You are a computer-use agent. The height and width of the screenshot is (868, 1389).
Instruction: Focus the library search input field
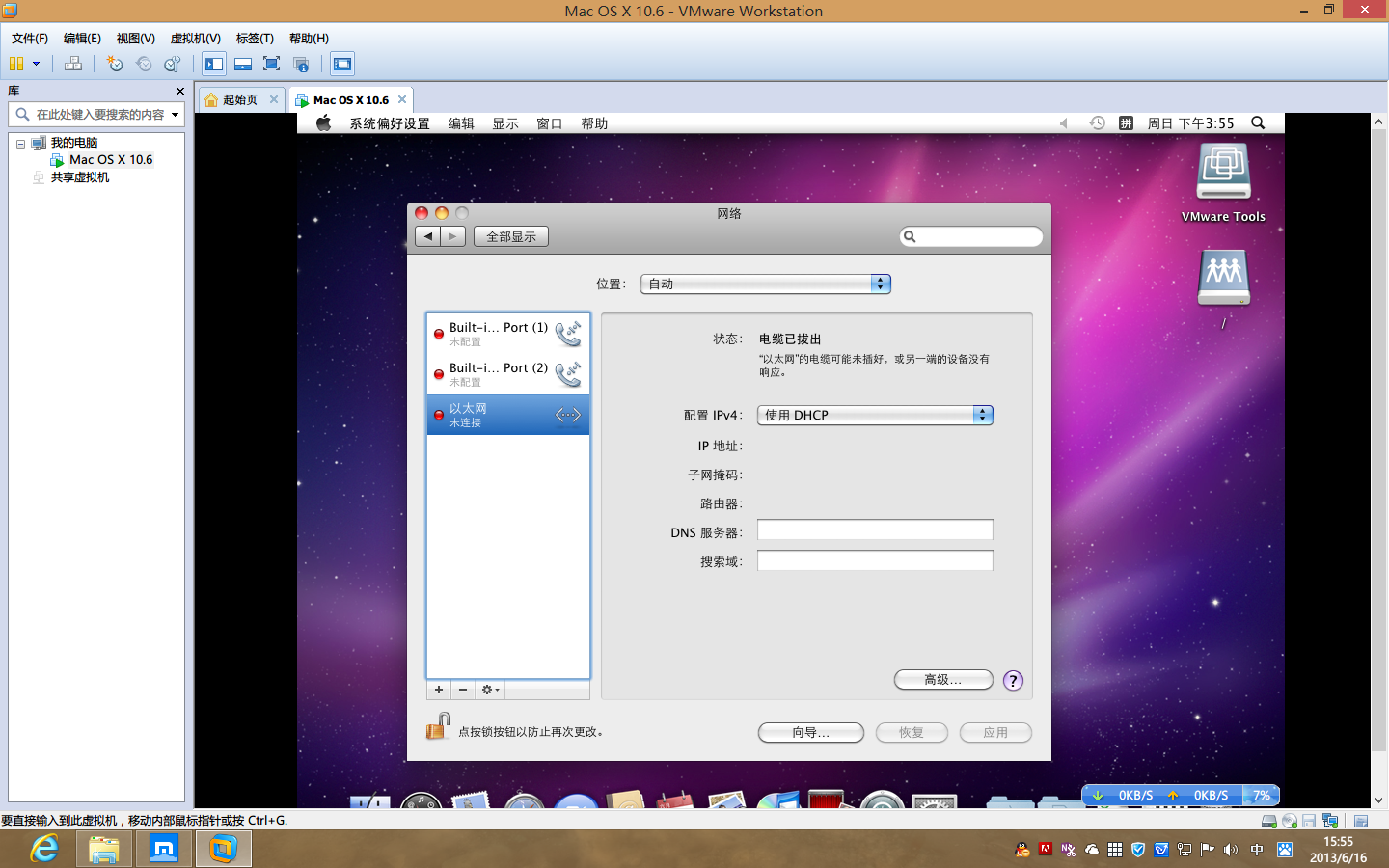point(99,115)
